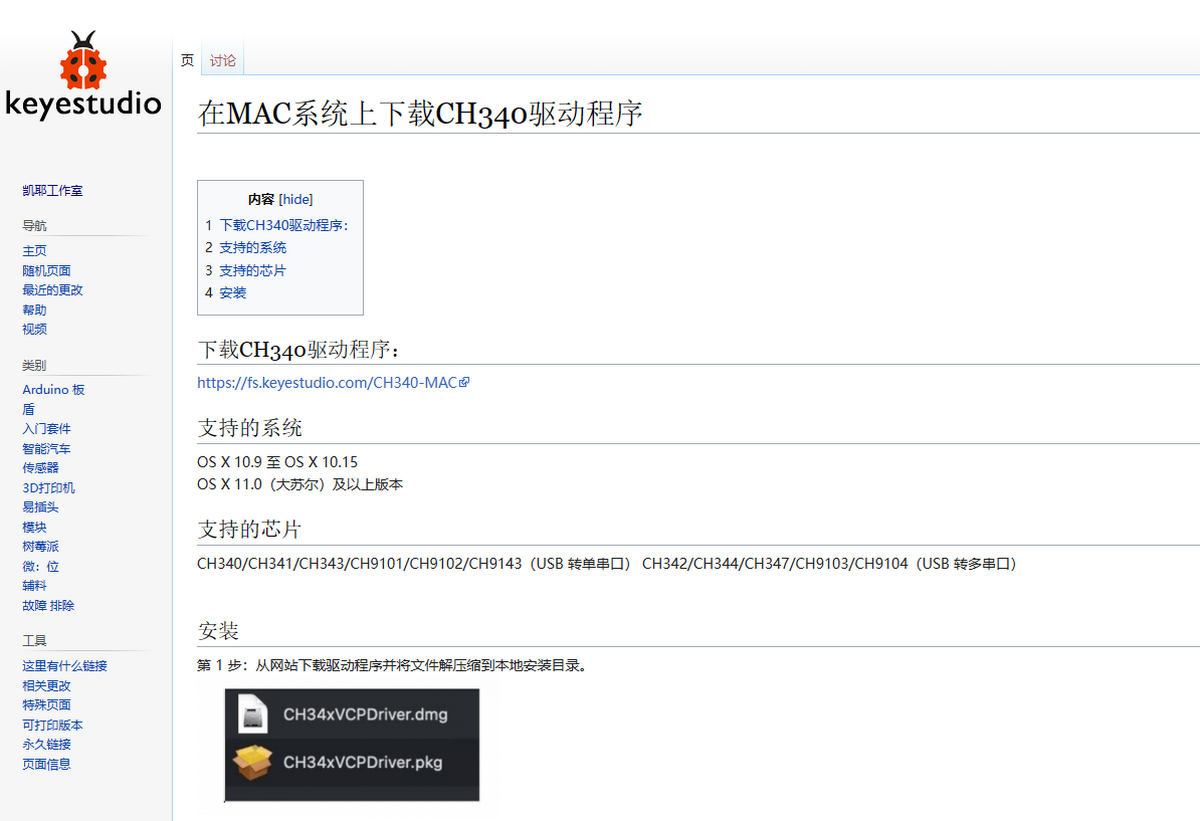Click the external link icon after CH340-MAC URL
Screen dimensions: 1200x821
[x=464, y=382]
